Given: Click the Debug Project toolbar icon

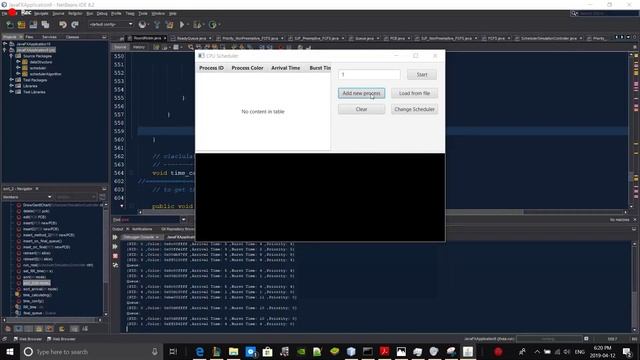Looking at the screenshot, I should click(197, 25).
